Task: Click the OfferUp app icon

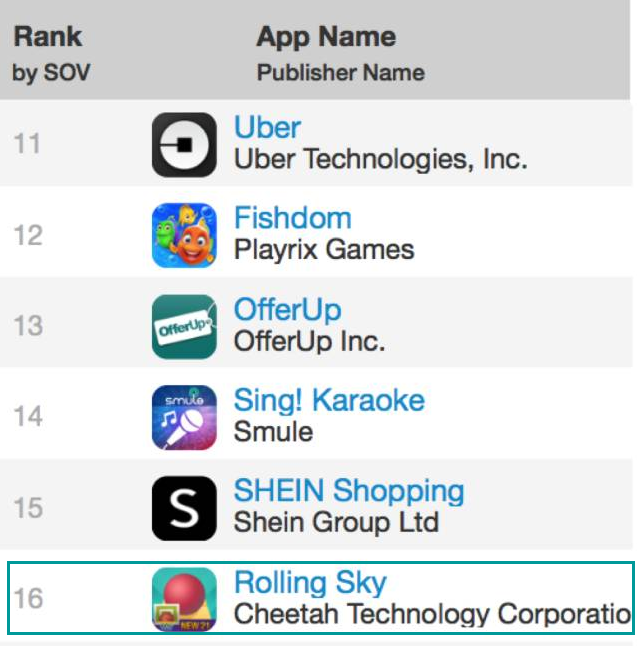Action: 184,327
